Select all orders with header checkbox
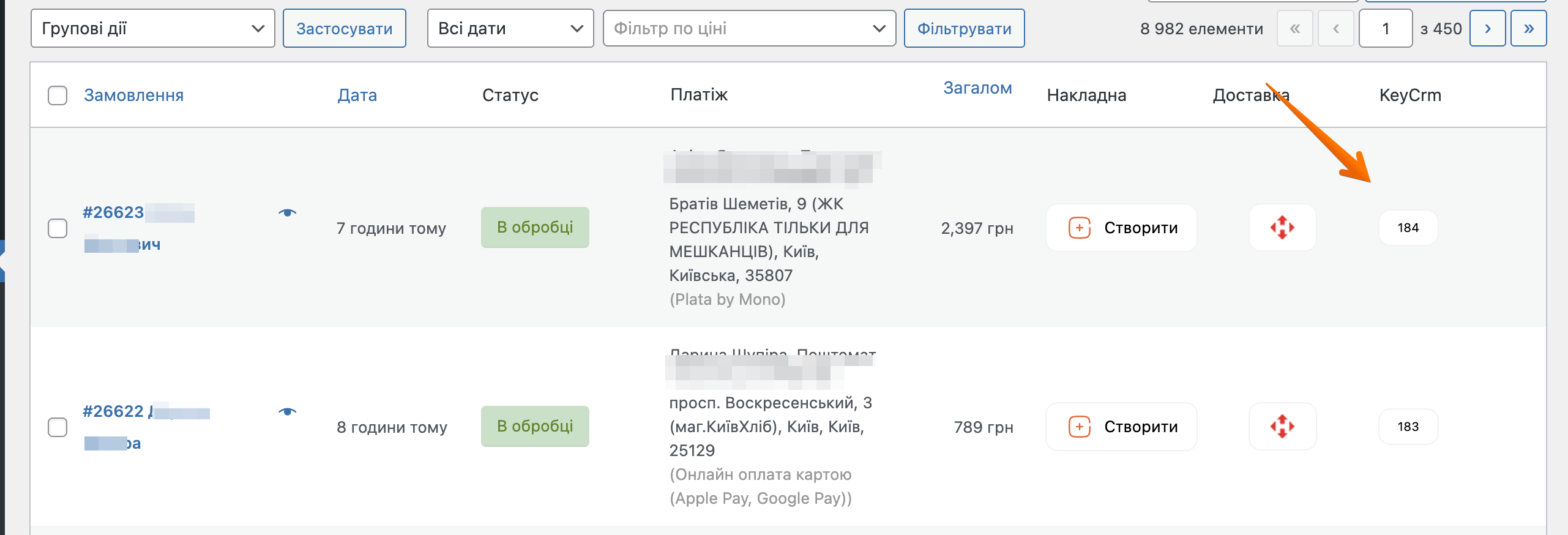 (x=58, y=95)
